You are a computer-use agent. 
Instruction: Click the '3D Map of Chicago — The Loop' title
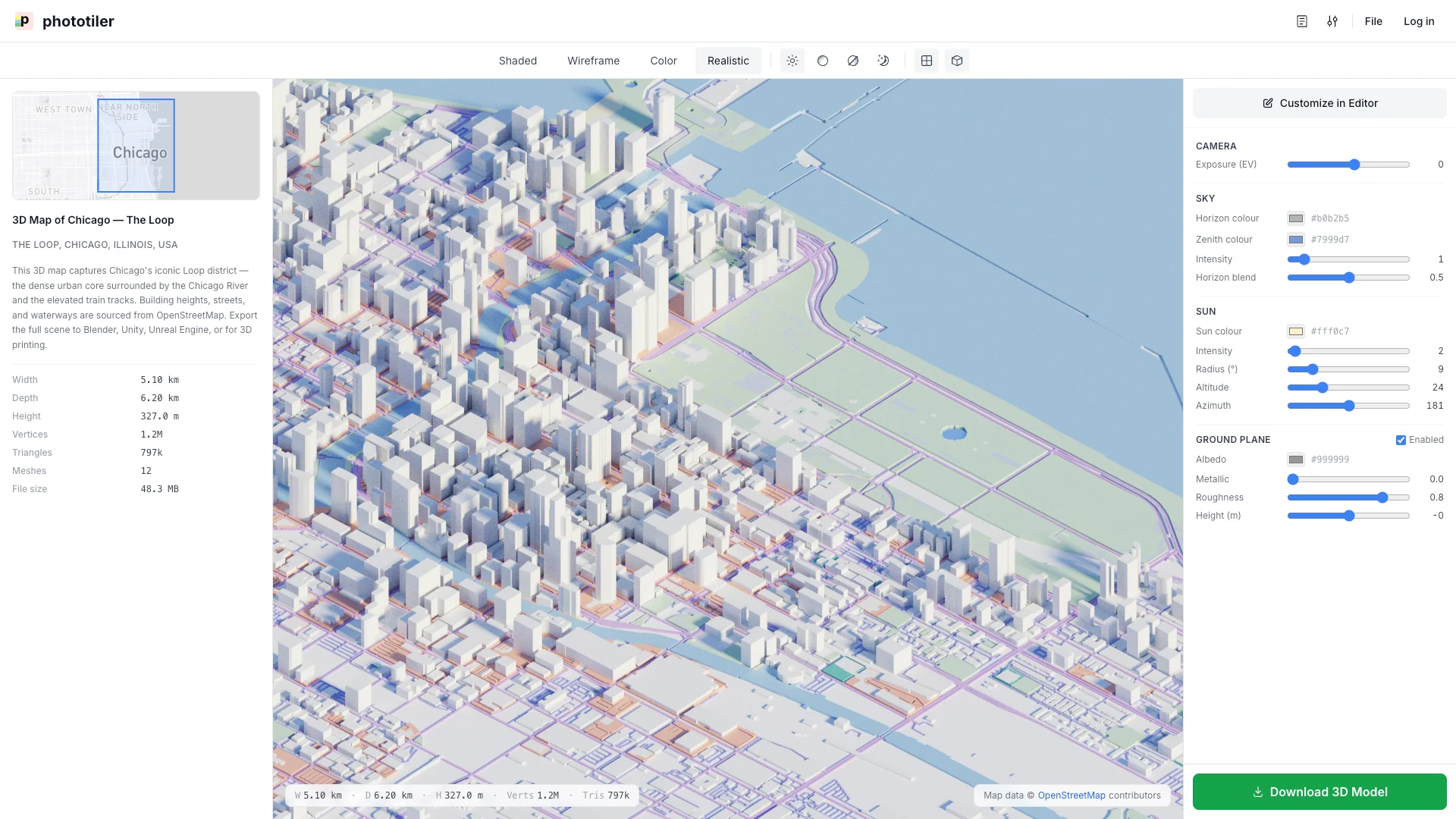point(93,220)
